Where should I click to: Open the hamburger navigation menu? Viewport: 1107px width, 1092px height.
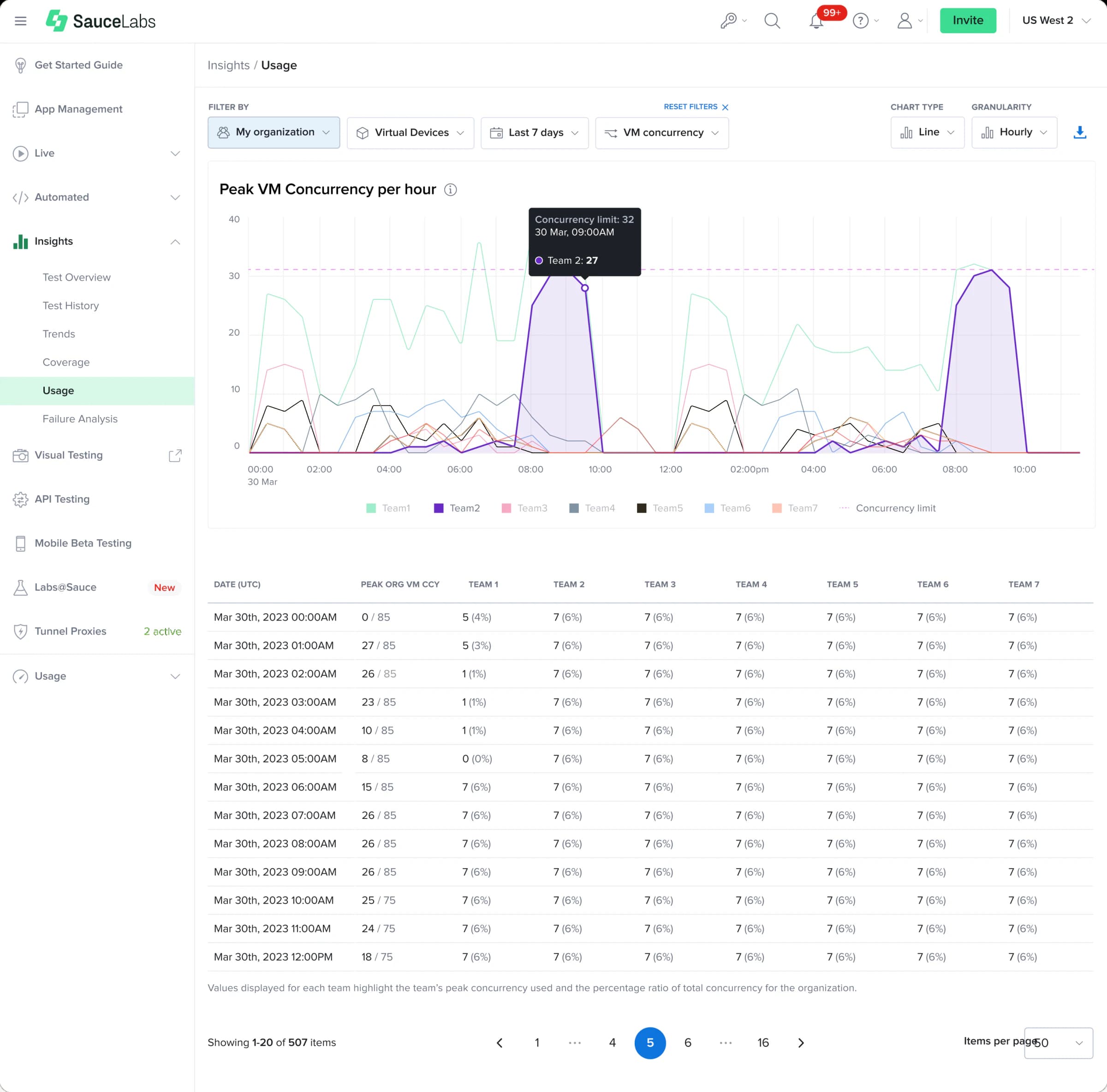[x=21, y=21]
